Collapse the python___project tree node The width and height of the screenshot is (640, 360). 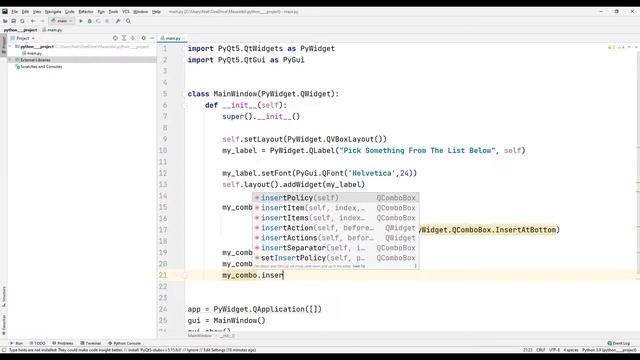[11, 47]
